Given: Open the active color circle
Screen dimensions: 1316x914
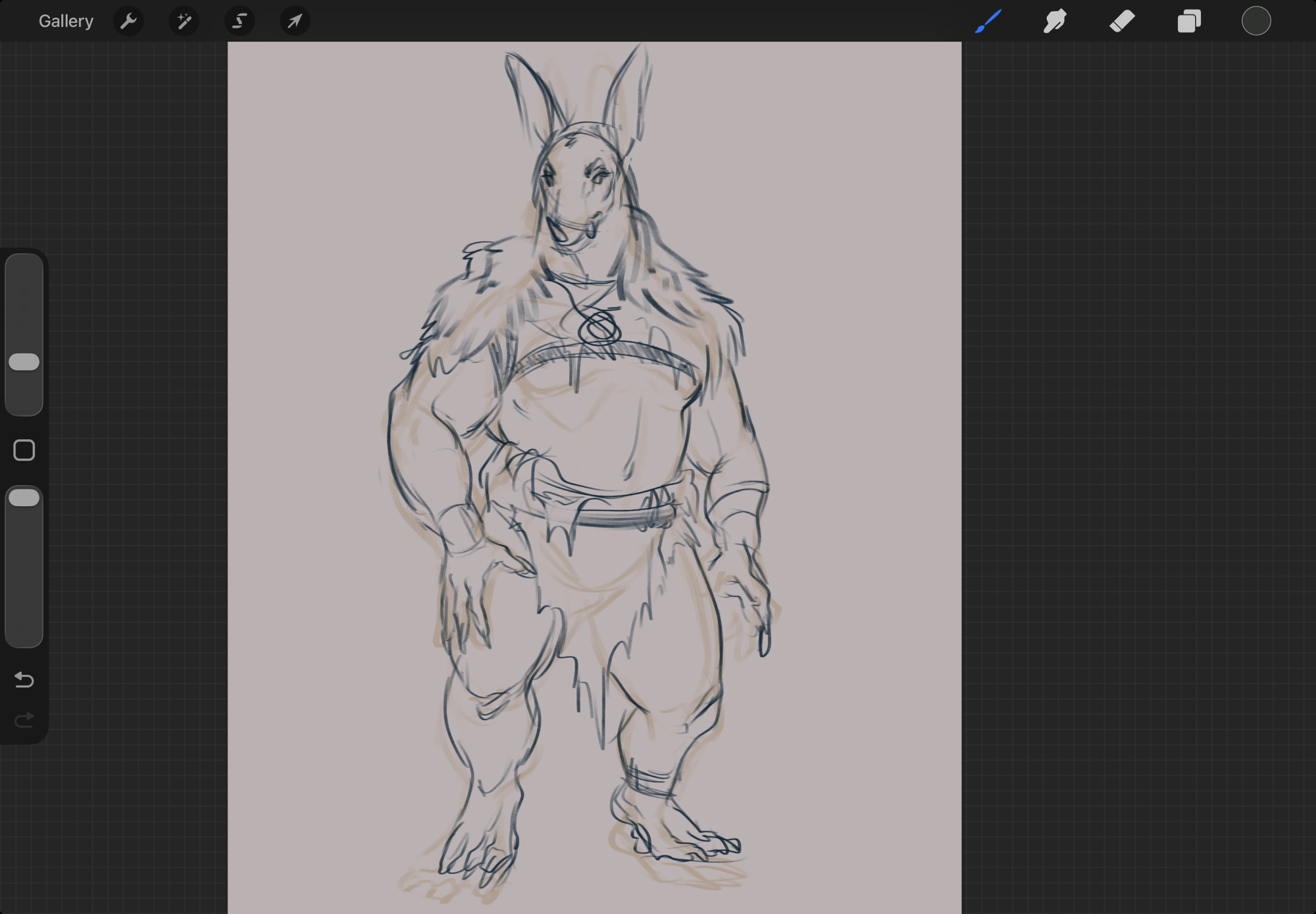Looking at the screenshot, I should [1255, 21].
